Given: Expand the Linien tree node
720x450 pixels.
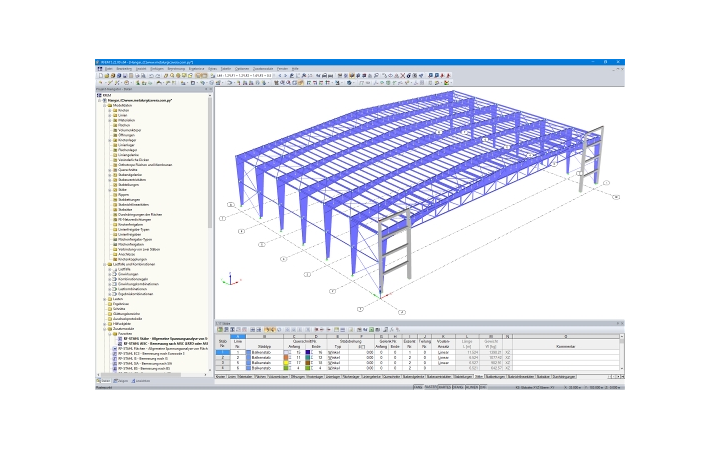Looking at the screenshot, I should pyautogui.click(x=110, y=115).
